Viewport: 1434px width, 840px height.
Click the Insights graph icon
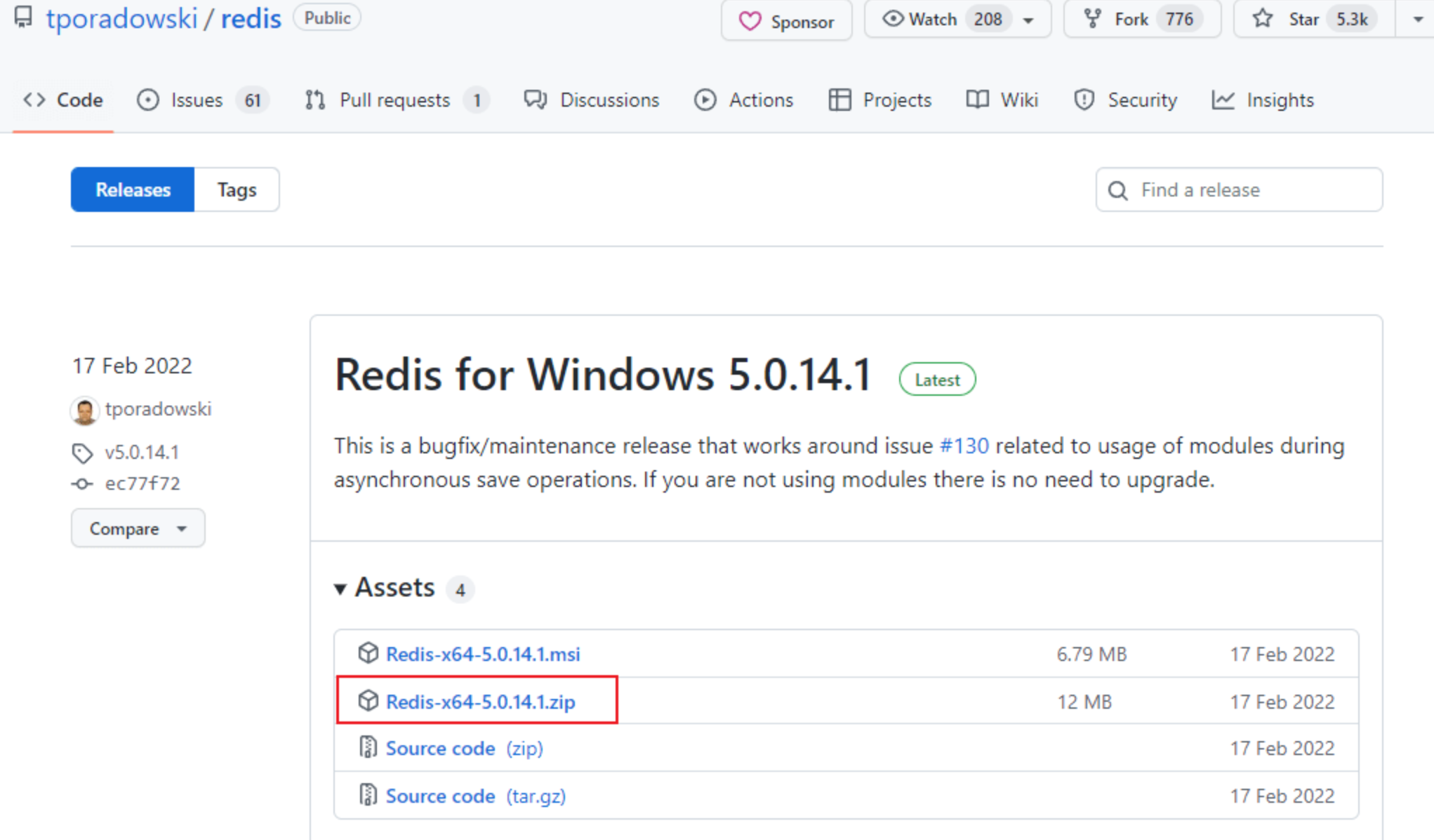click(1223, 100)
